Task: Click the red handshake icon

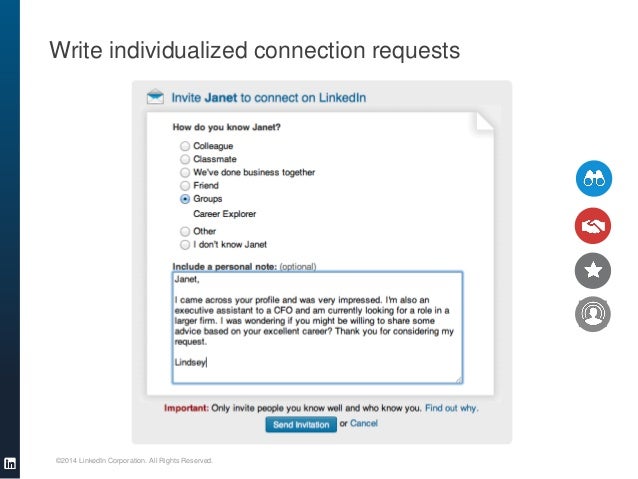Action: [593, 225]
